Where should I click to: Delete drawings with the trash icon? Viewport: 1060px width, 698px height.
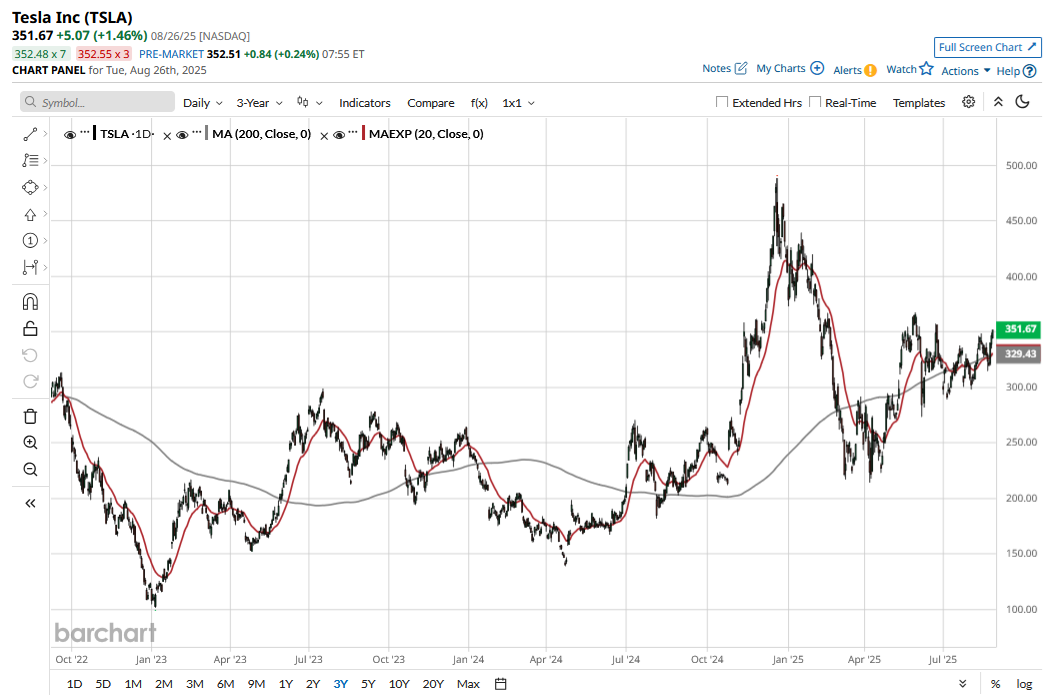tap(30, 416)
